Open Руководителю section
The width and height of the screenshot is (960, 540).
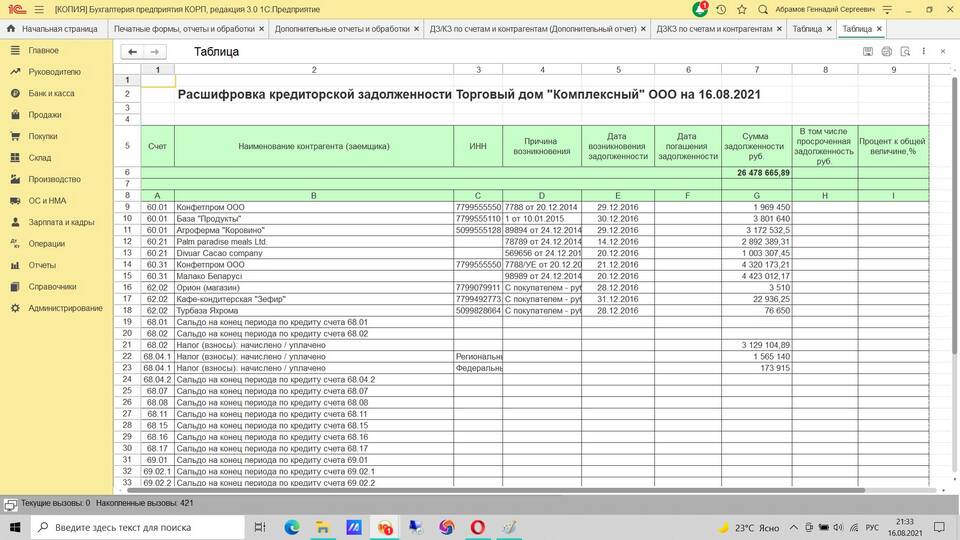[54, 72]
